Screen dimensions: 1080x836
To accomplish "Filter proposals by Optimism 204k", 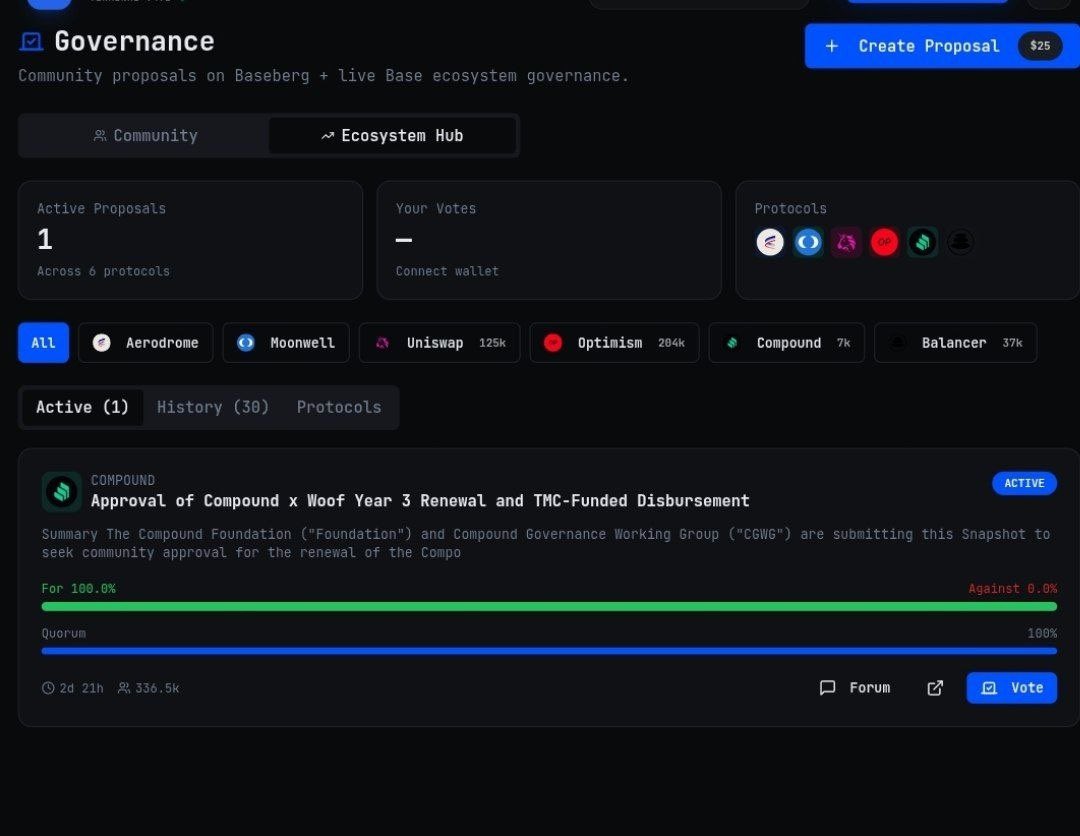I will [614, 343].
